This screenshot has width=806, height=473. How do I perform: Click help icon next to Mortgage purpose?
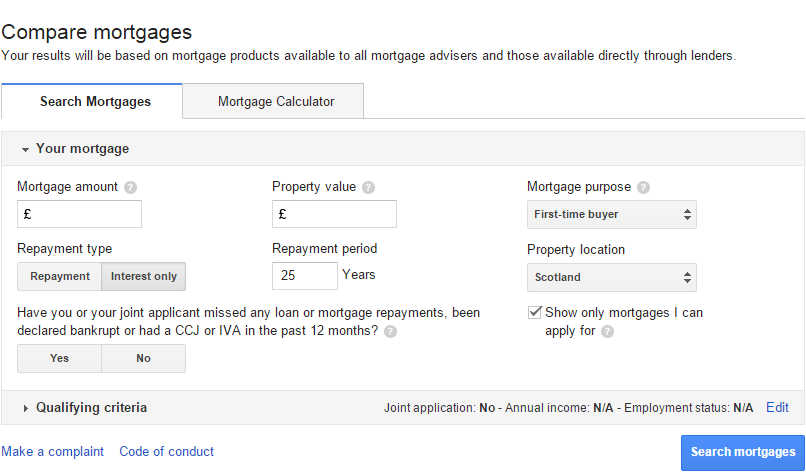pos(643,187)
